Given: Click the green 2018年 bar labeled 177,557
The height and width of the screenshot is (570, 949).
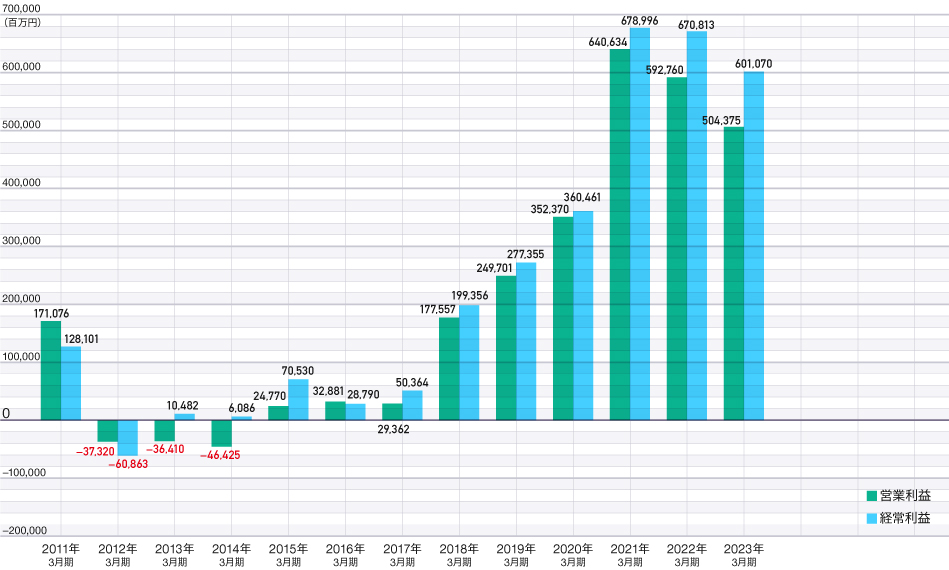Looking at the screenshot, I should pyautogui.click(x=449, y=368).
